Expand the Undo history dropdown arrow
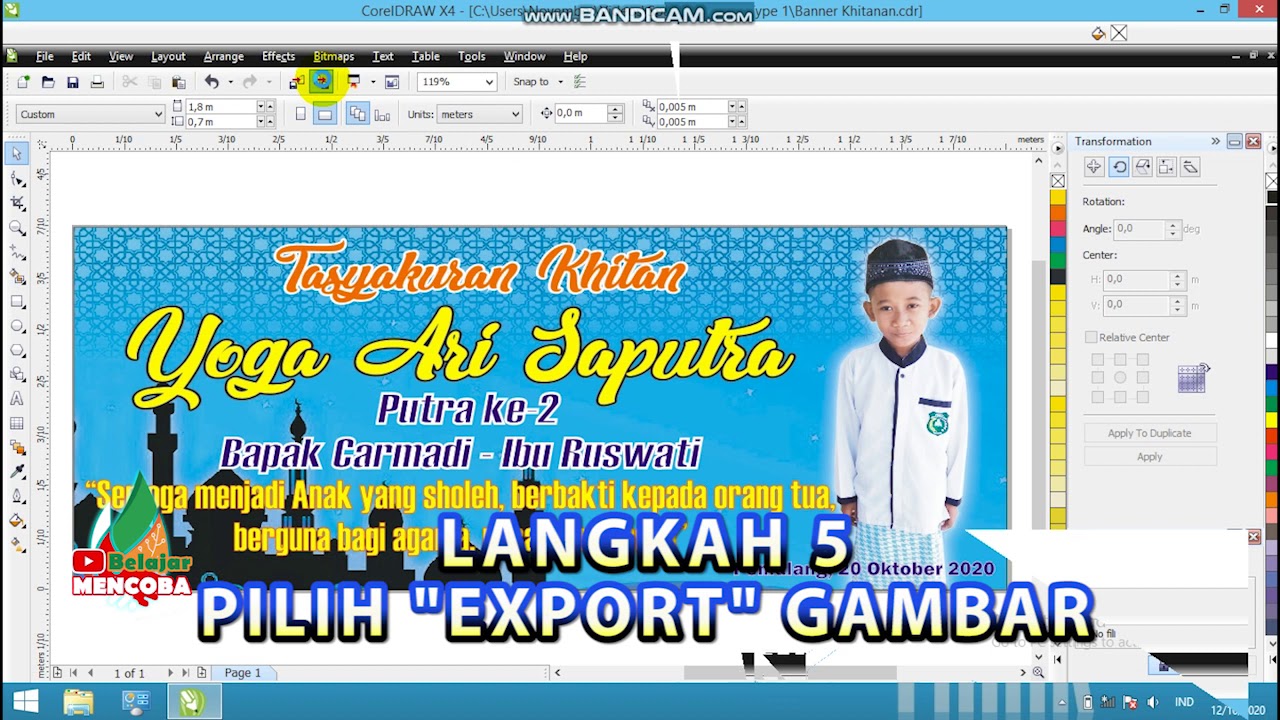This screenshot has width=1280, height=720. tap(230, 82)
